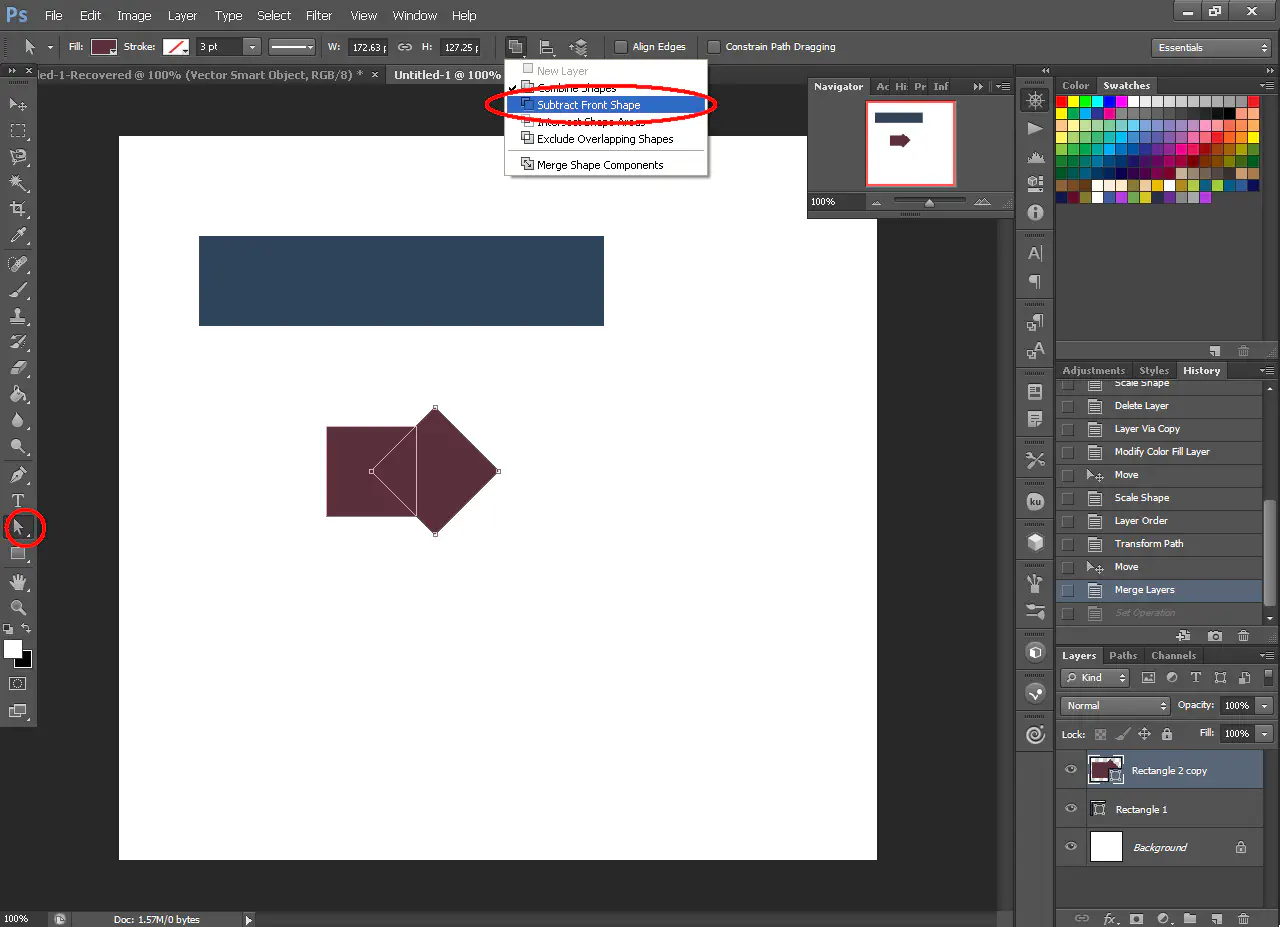Click the shape Fill color swatch
This screenshot has height=927, width=1280.
[x=104, y=47]
